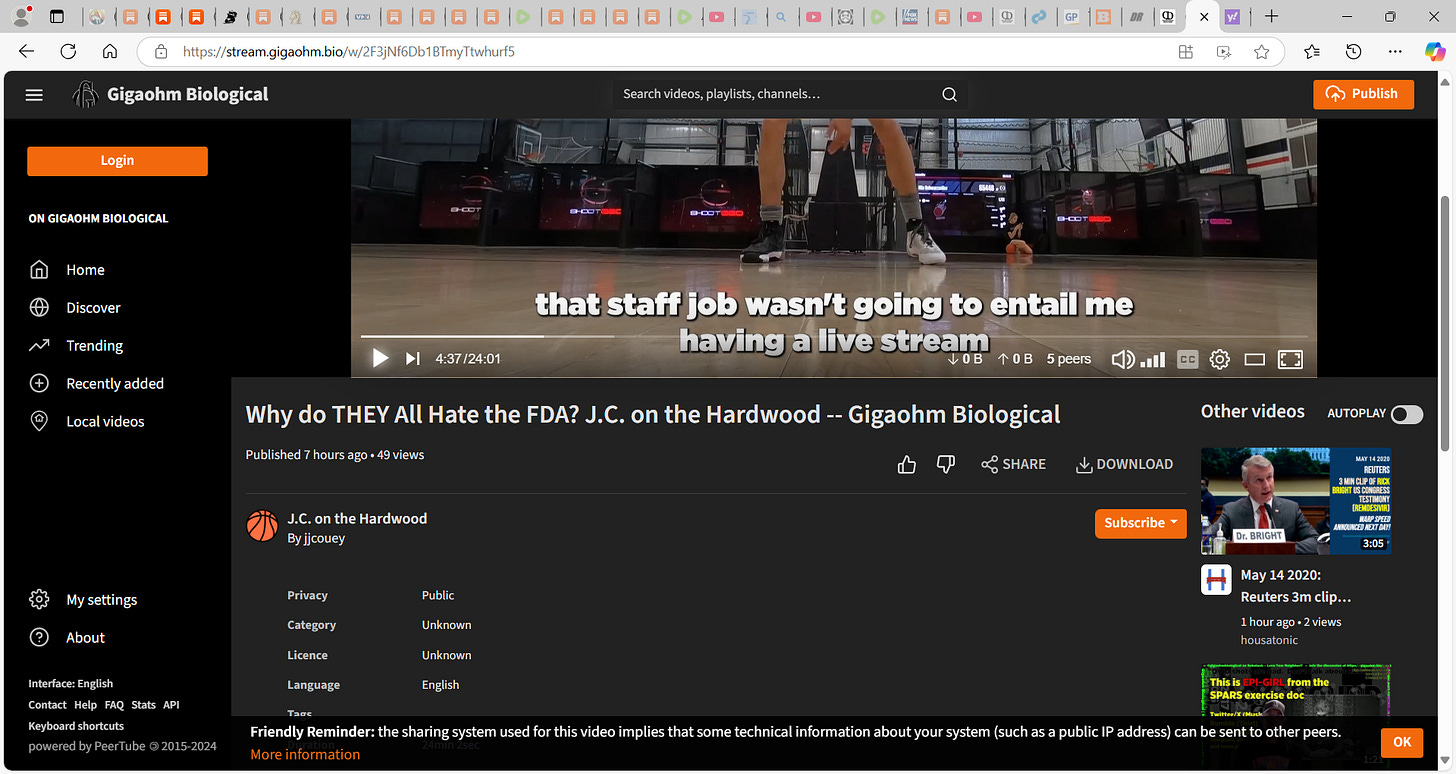Open browser profile avatar

(x=19, y=17)
